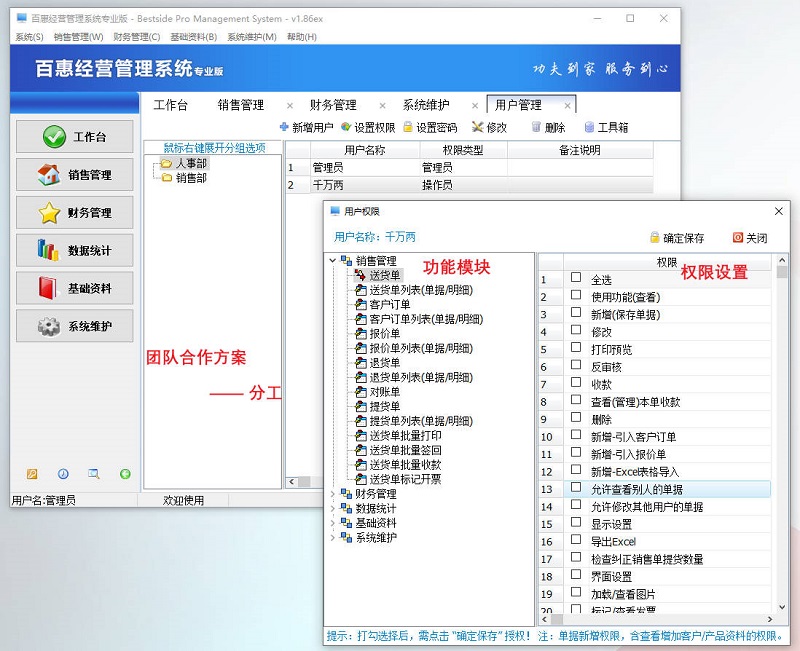Image resolution: width=800 pixels, height=651 pixels.
Task: Open 设置权限 from the toolbar
Action: click(x=368, y=127)
